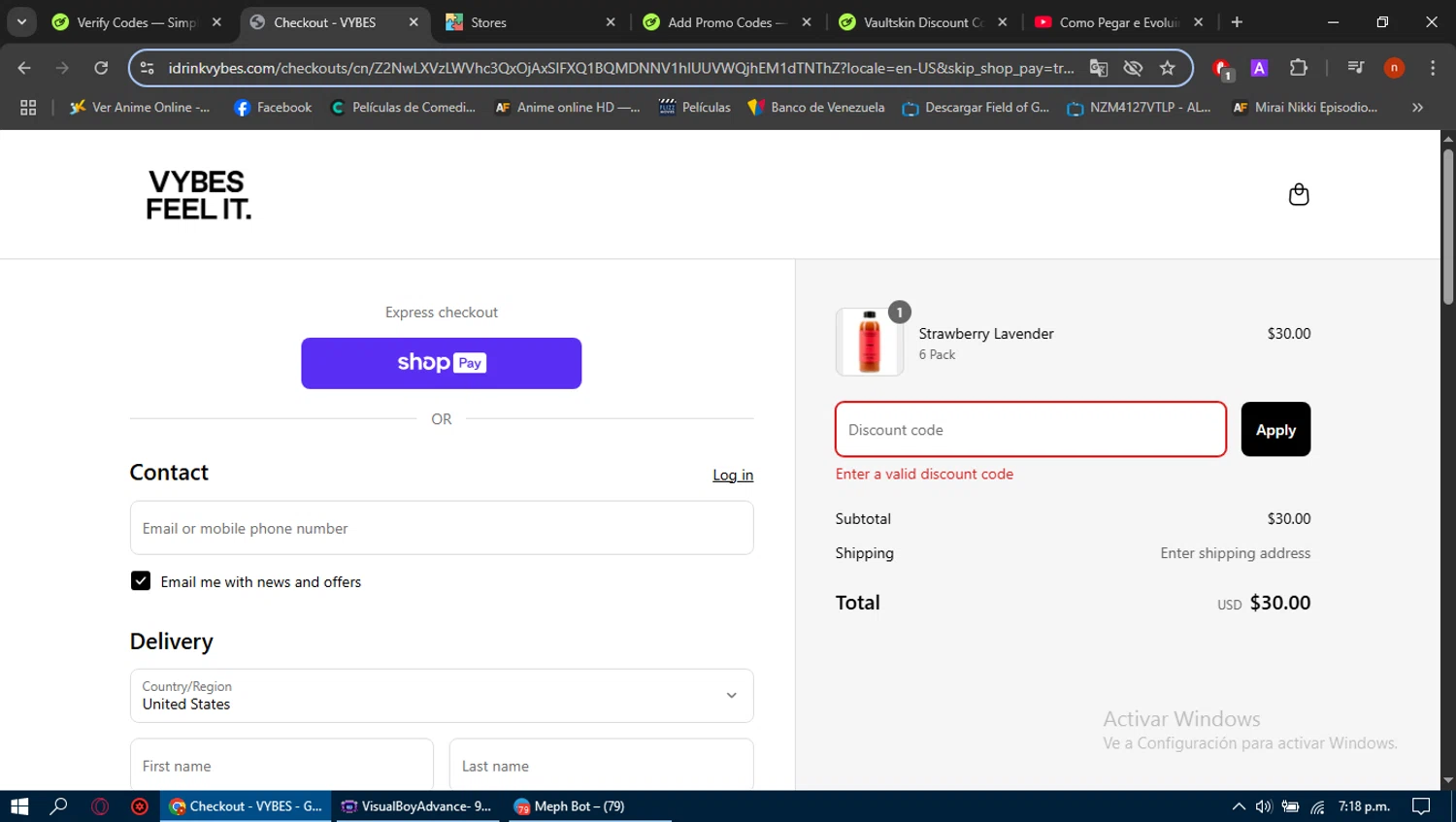
Task: Open the Facebook bookmark
Action: point(273,108)
